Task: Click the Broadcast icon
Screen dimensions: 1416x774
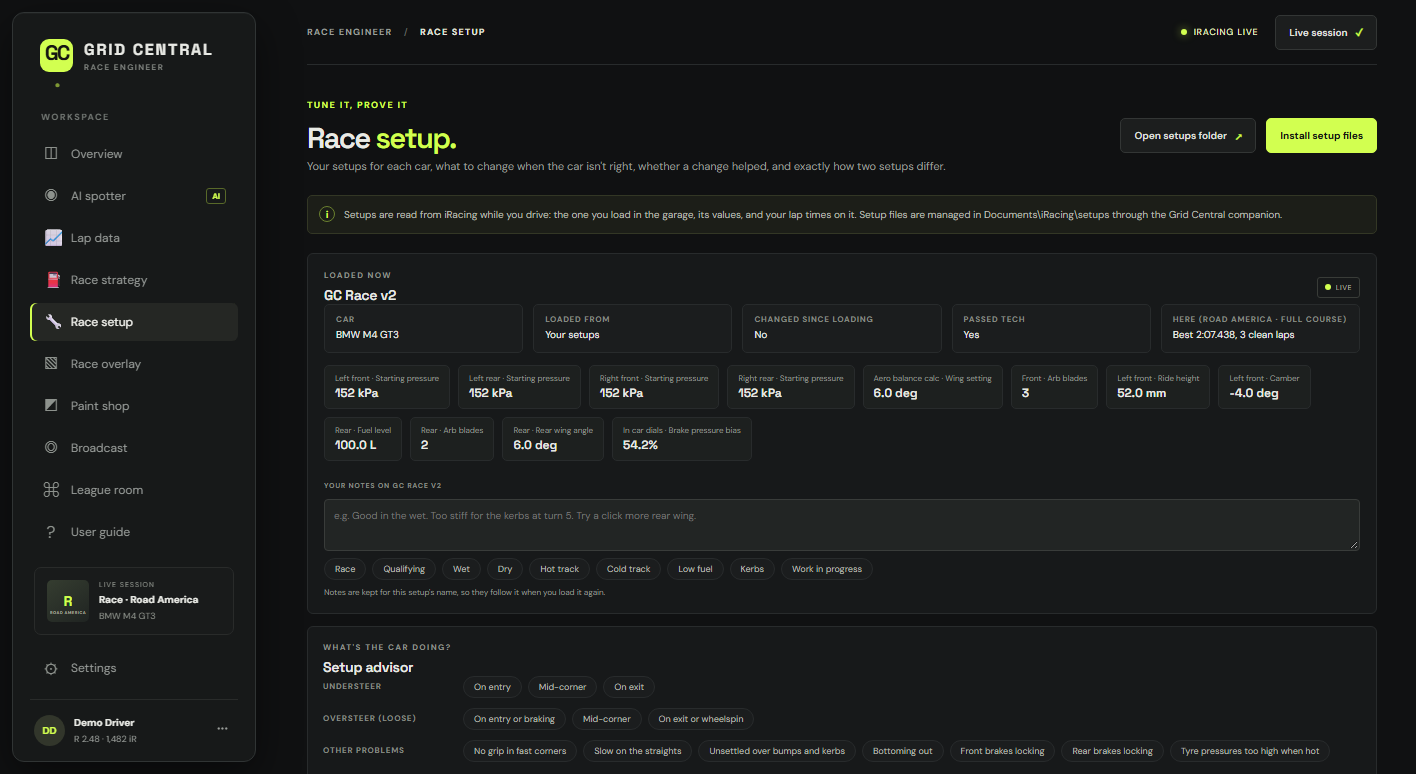Action: [x=51, y=448]
